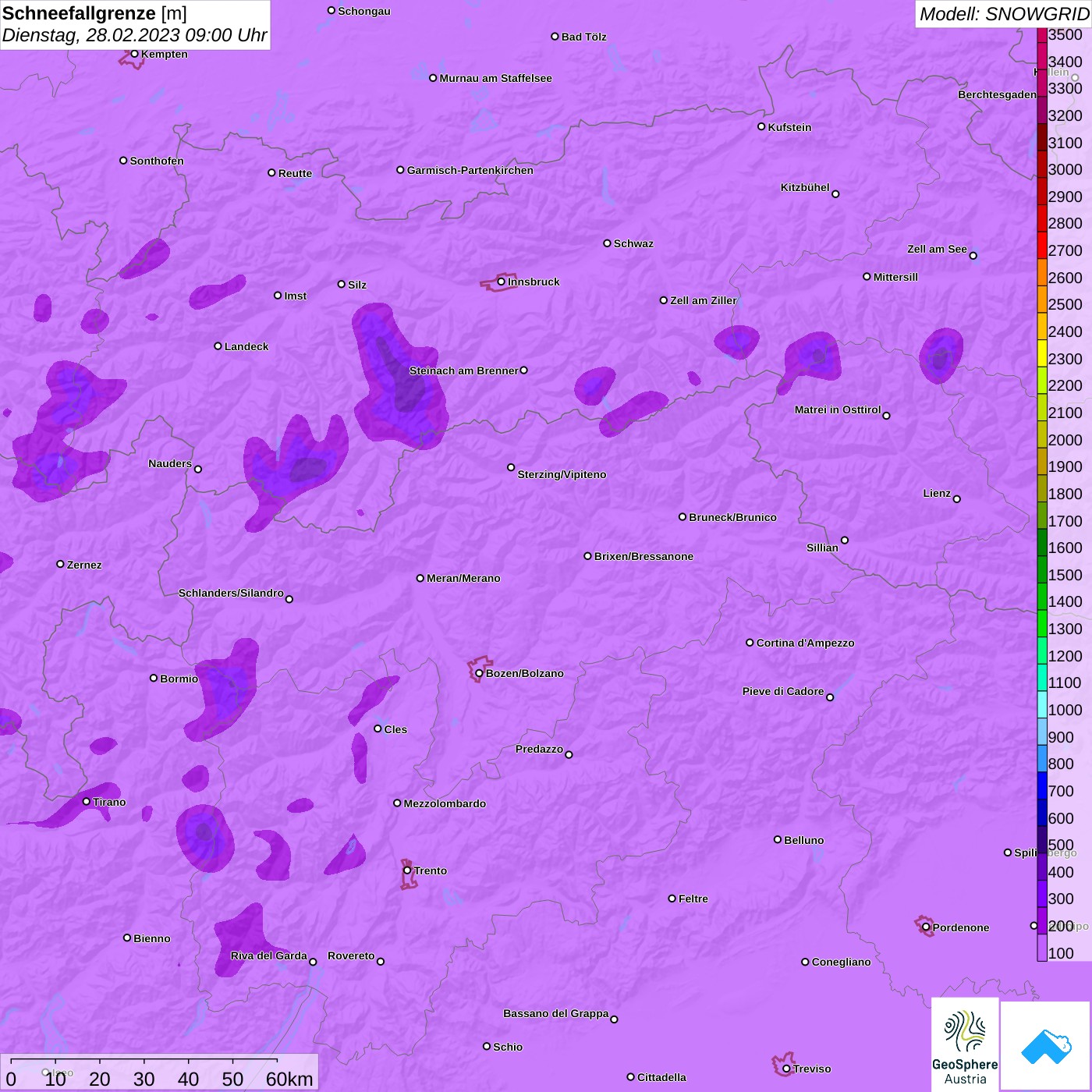Click the 700 m blue legend swatch
Image resolution: width=1092 pixels, height=1092 pixels.
1042,785
